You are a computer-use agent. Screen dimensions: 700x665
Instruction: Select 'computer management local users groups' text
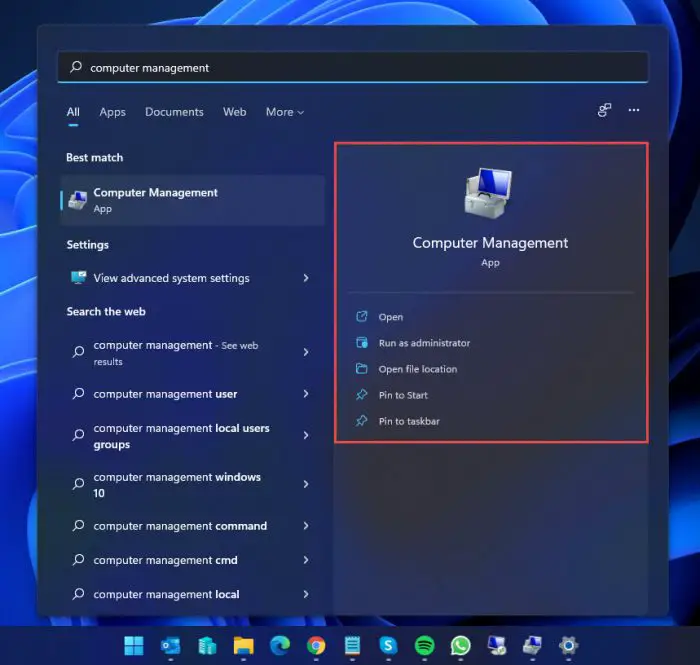(181, 436)
